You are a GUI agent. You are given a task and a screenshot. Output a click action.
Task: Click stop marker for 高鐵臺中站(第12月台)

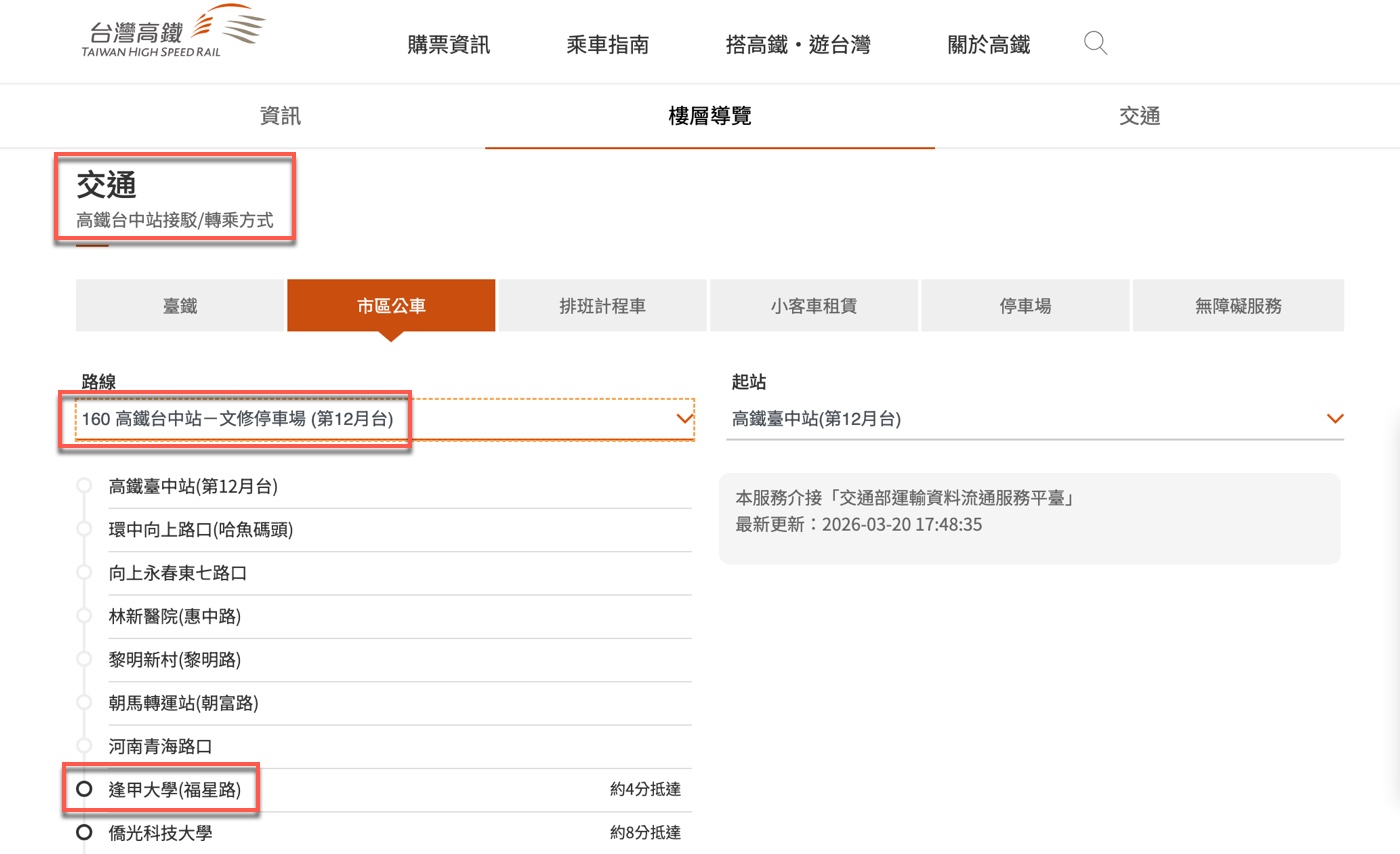[x=84, y=486]
